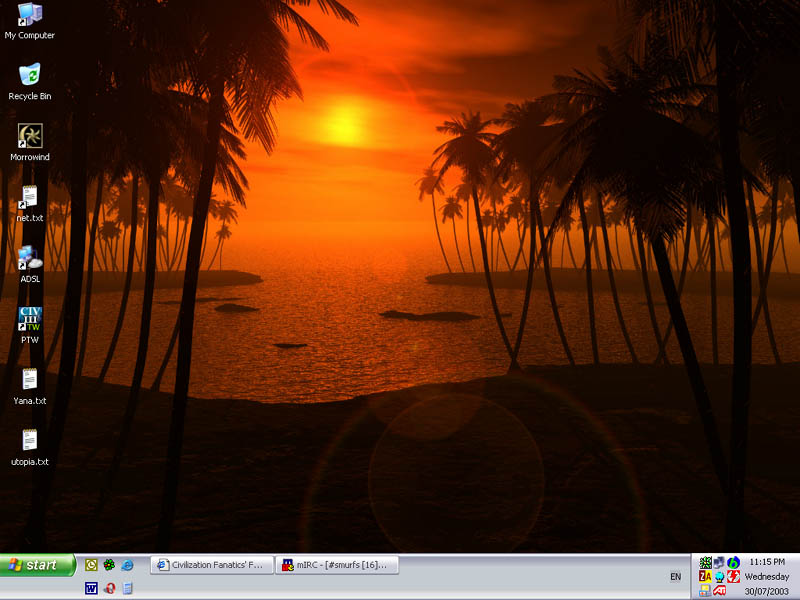Launch the Morrowind game shortcut
The height and width of the screenshot is (600, 800).
(30, 136)
